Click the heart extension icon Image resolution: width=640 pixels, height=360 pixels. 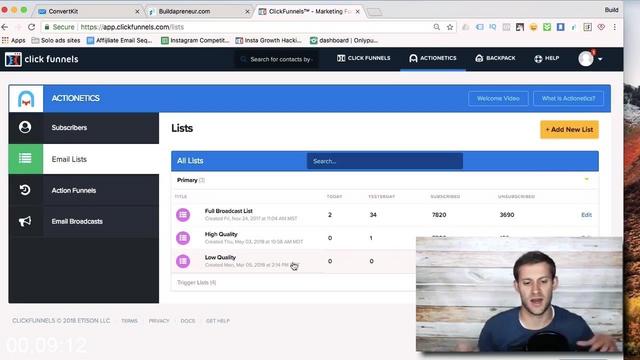(601, 27)
